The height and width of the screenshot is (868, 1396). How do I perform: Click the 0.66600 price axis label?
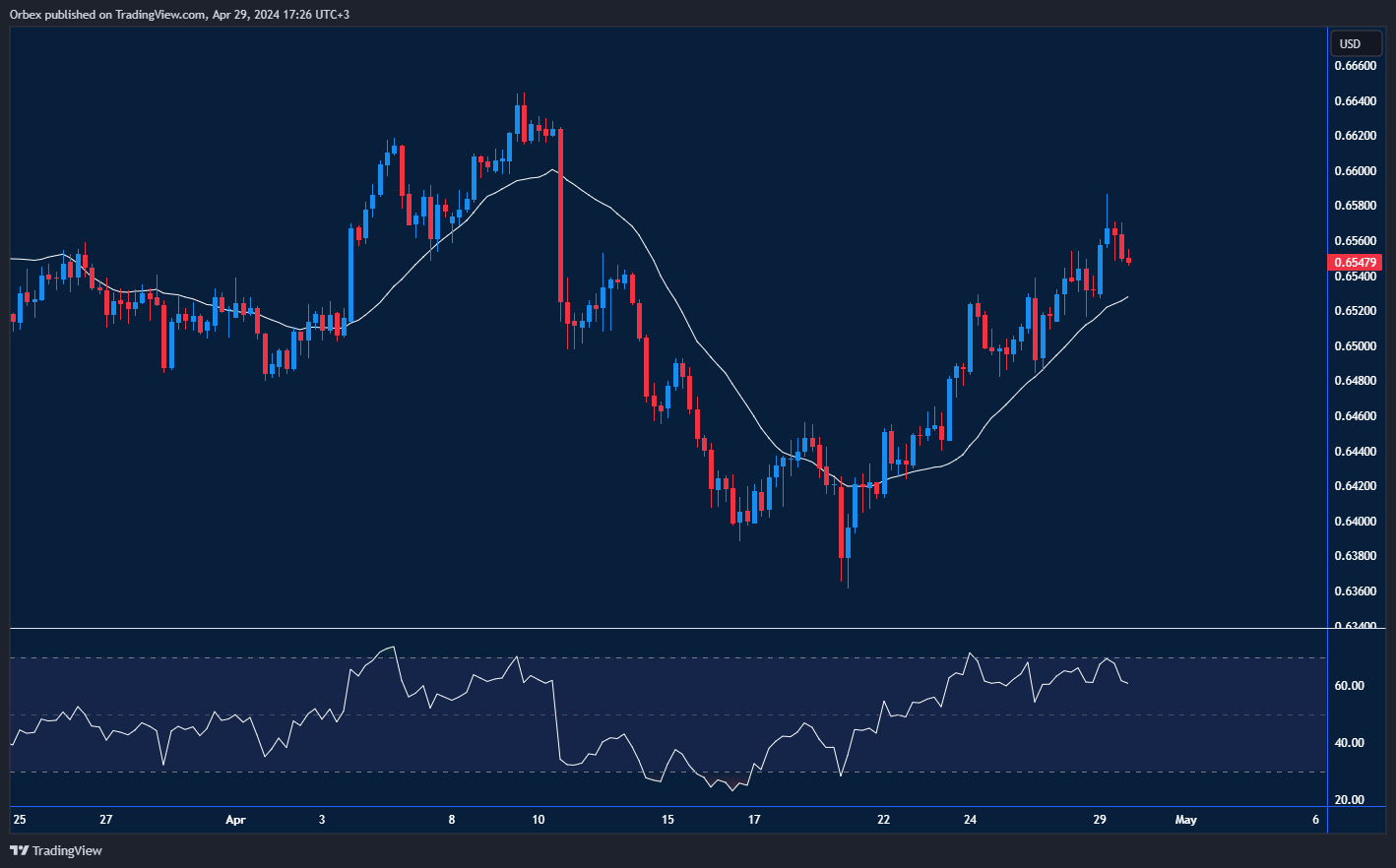1355,66
